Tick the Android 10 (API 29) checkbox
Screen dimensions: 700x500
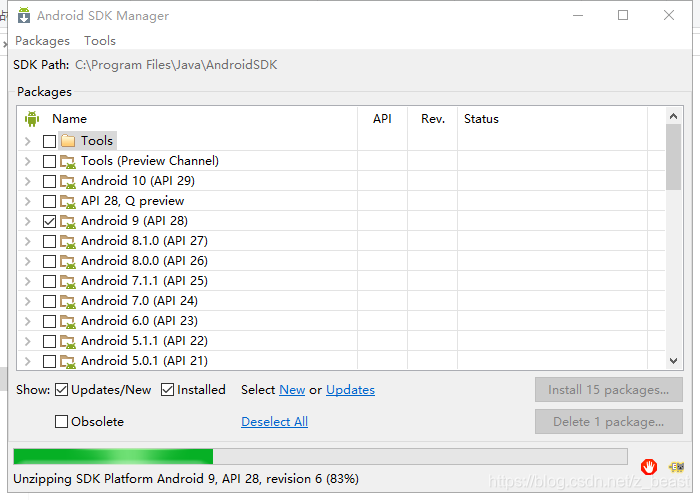point(49,182)
